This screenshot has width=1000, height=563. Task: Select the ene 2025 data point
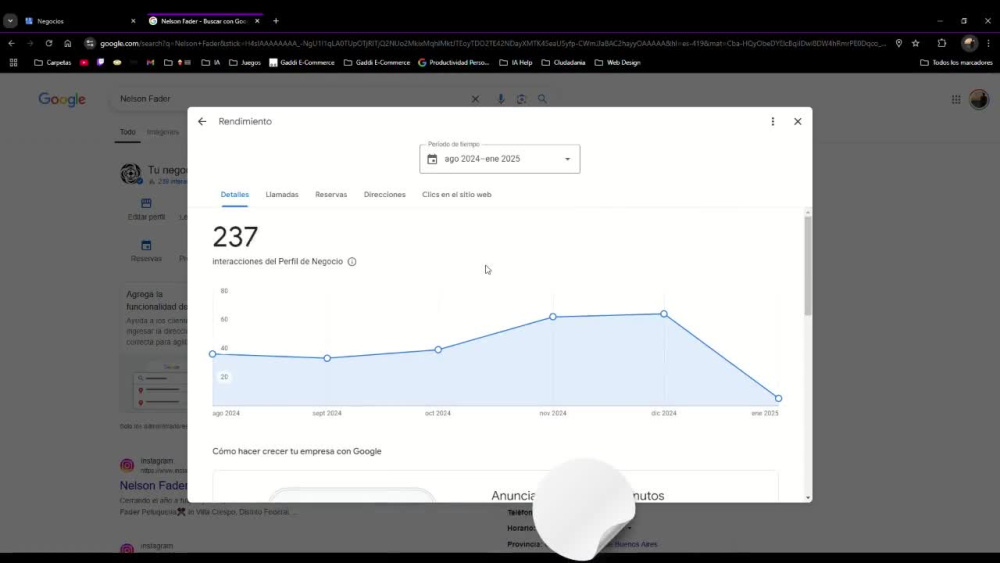[778, 398]
